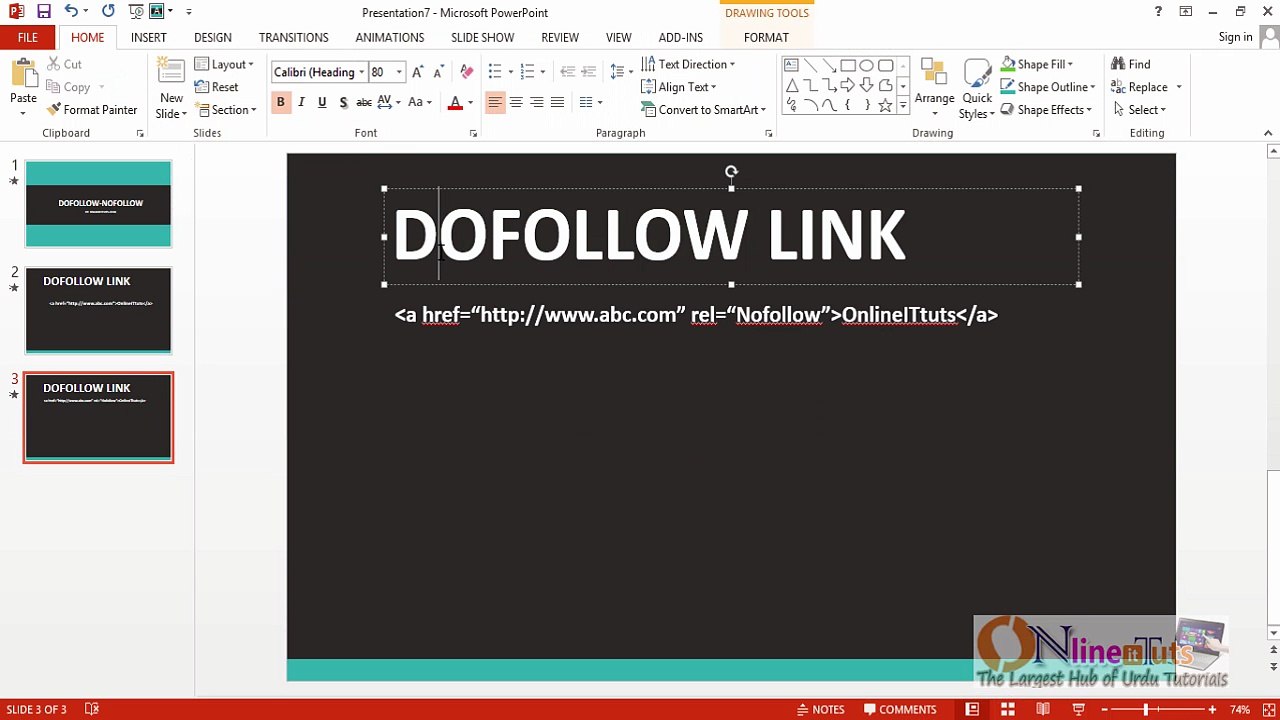This screenshot has height=720, width=1280.
Task: Open the font size dropdown
Action: pyautogui.click(x=399, y=72)
